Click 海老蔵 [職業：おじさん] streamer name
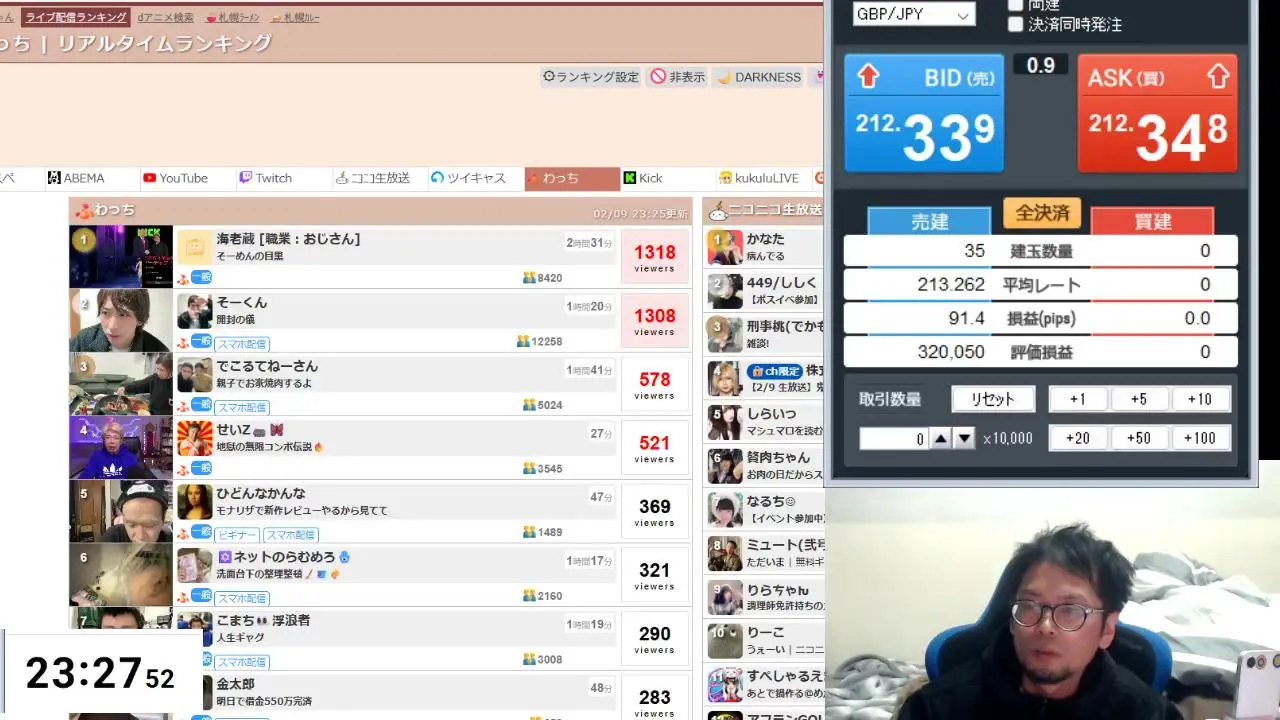The image size is (1280, 720). pos(288,239)
